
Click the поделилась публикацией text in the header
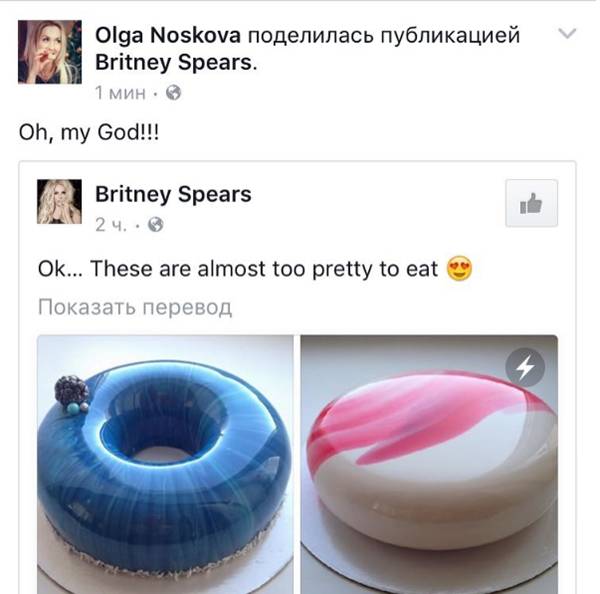click(x=384, y=36)
